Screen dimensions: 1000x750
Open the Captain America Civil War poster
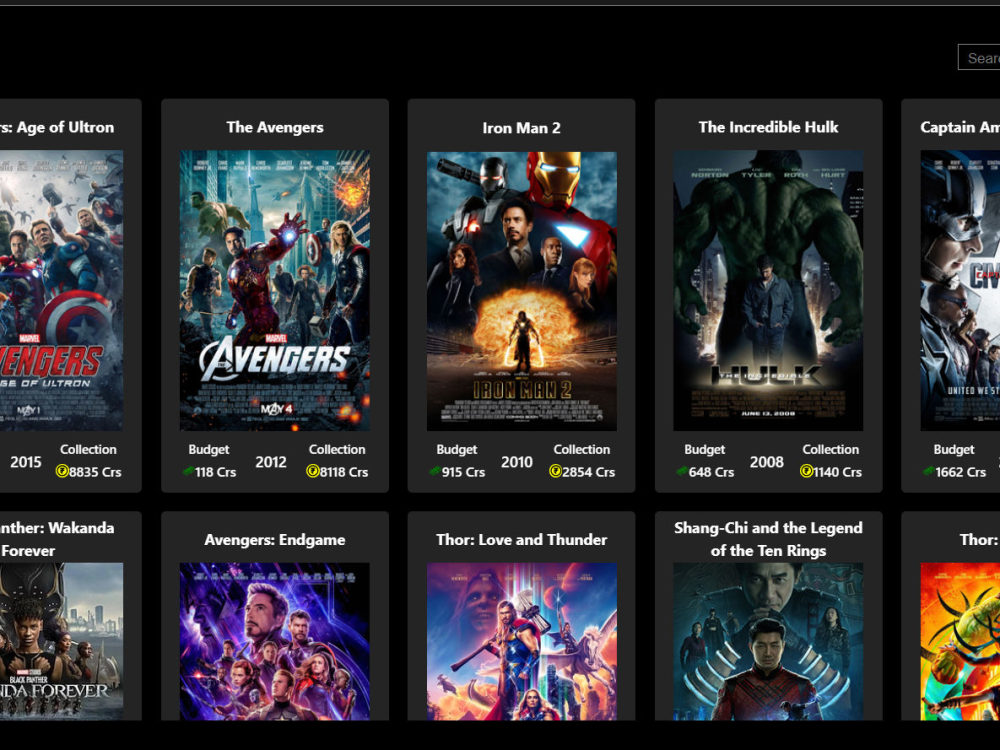pyautogui.click(x=960, y=290)
